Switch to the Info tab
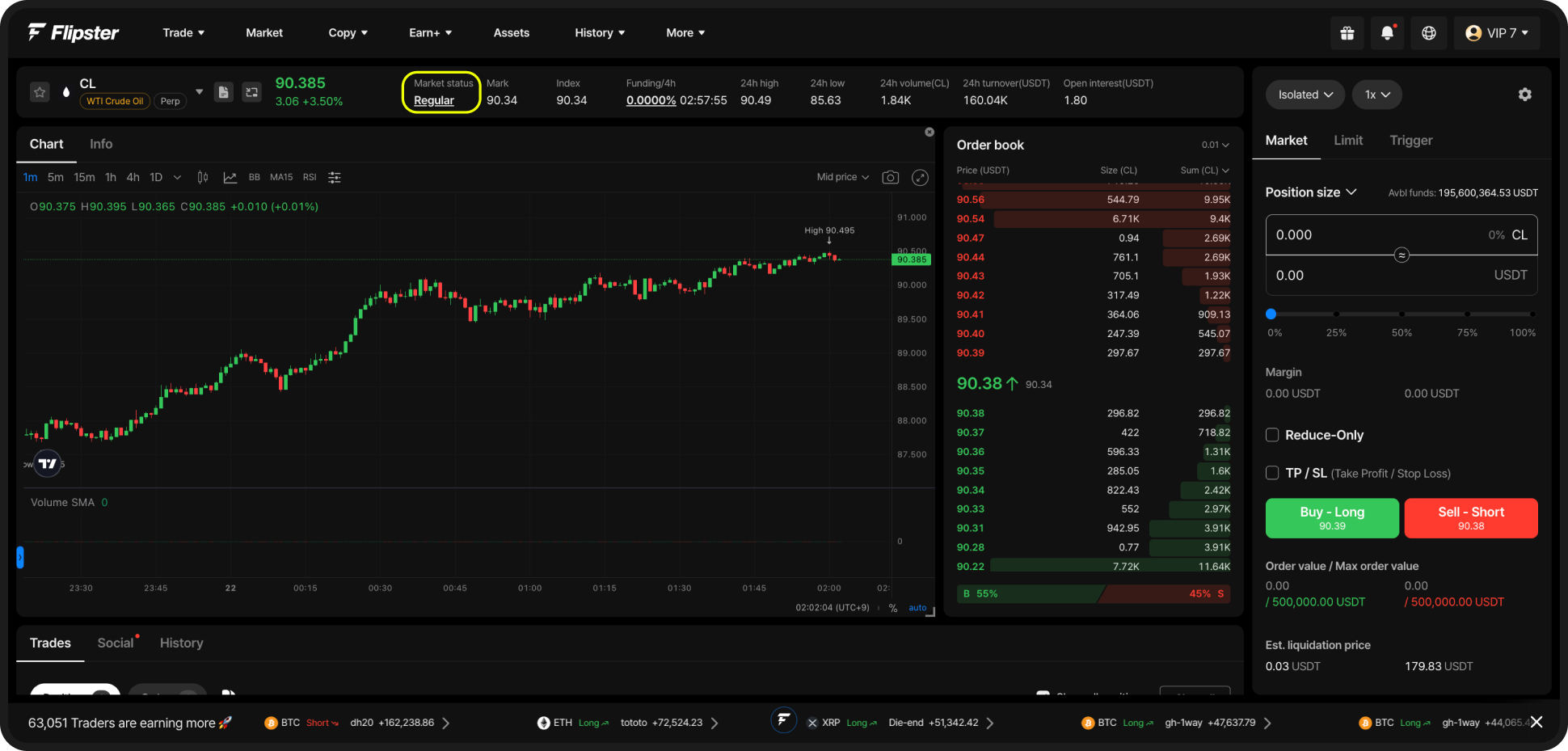The image size is (1568, 751). (x=101, y=144)
